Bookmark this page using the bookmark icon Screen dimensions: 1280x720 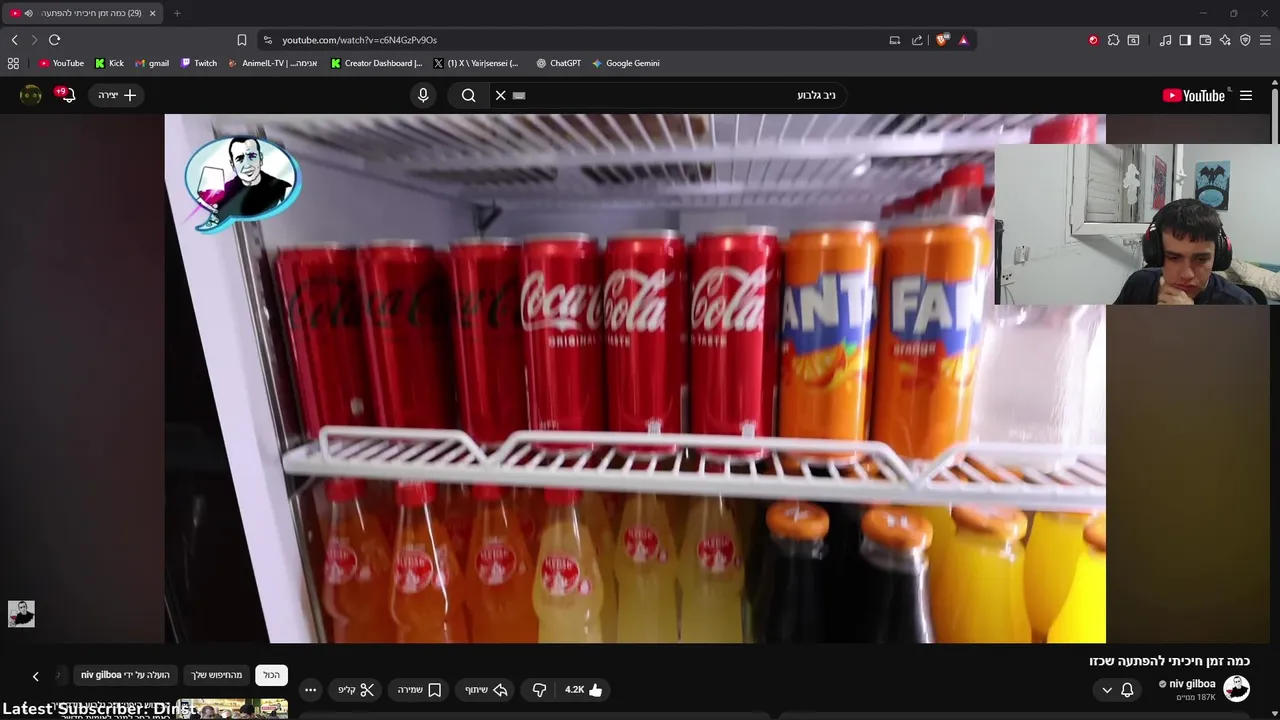pos(242,40)
